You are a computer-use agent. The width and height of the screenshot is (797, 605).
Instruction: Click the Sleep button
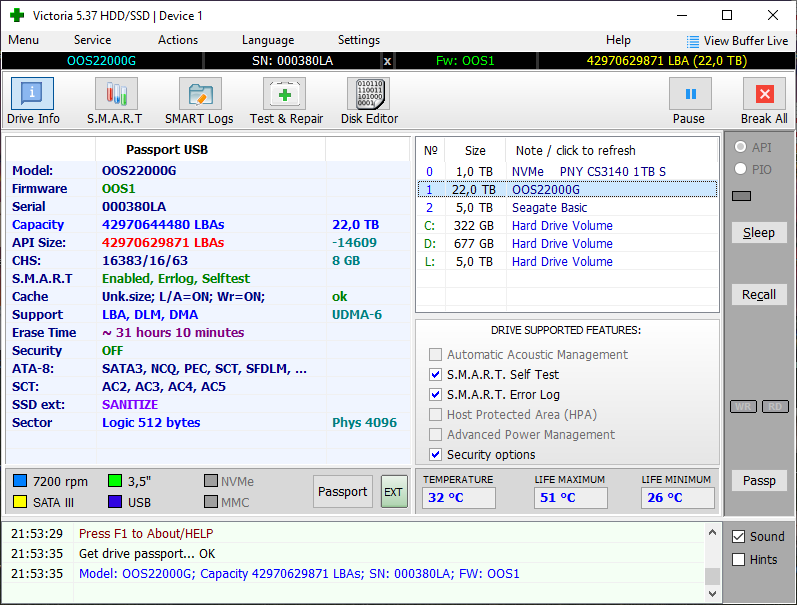pyautogui.click(x=759, y=233)
